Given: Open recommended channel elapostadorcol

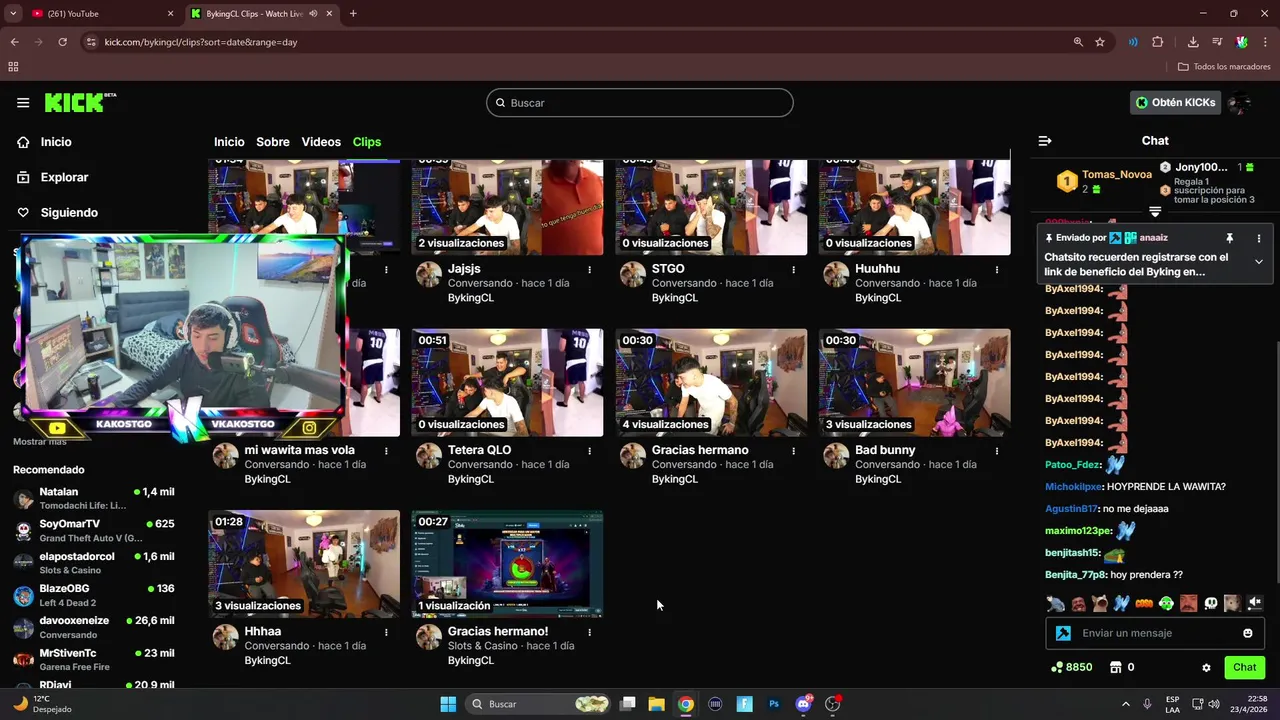Looking at the screenshot, I should [x=95, y=563].
